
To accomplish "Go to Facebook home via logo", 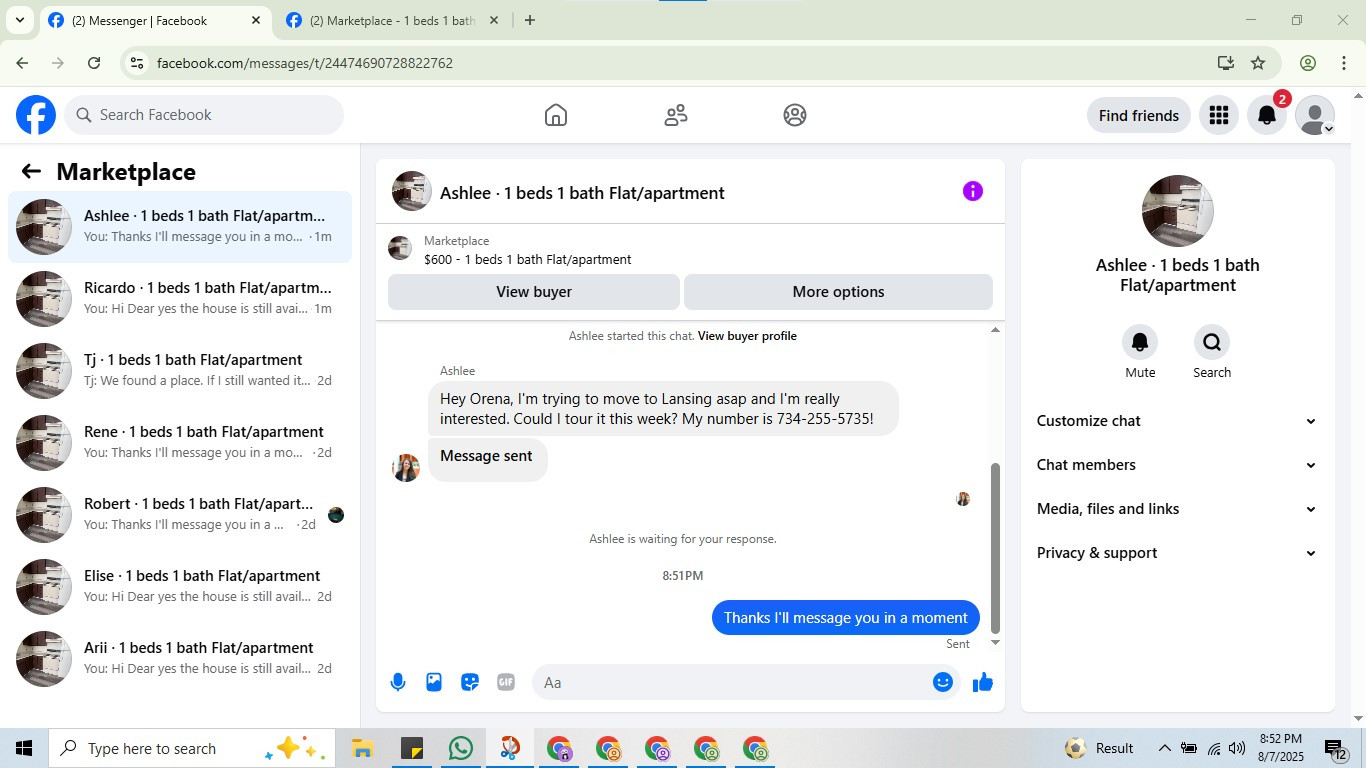I will click(x=36, y=115).
